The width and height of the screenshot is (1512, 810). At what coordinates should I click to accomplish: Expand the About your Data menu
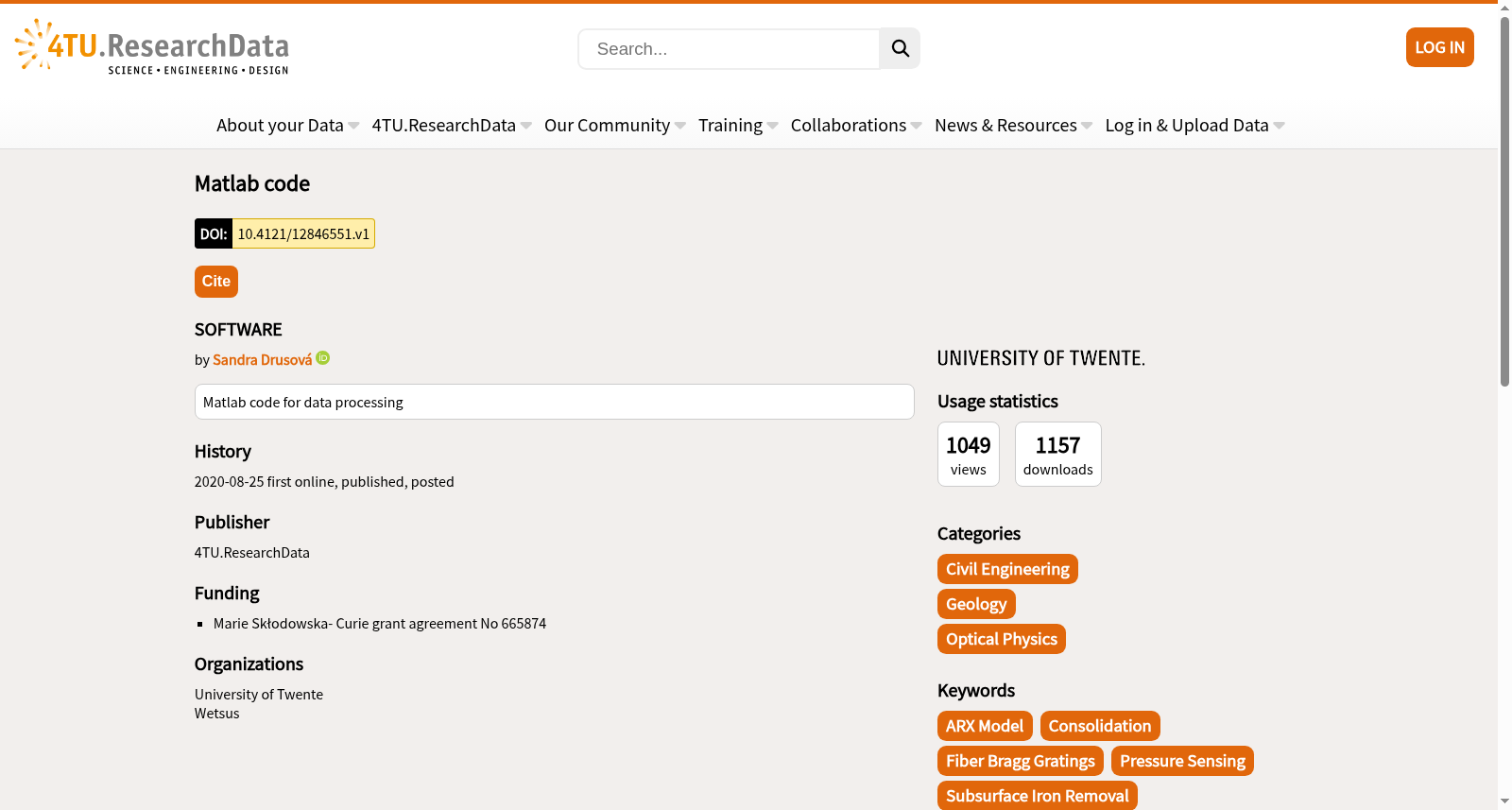287,126
